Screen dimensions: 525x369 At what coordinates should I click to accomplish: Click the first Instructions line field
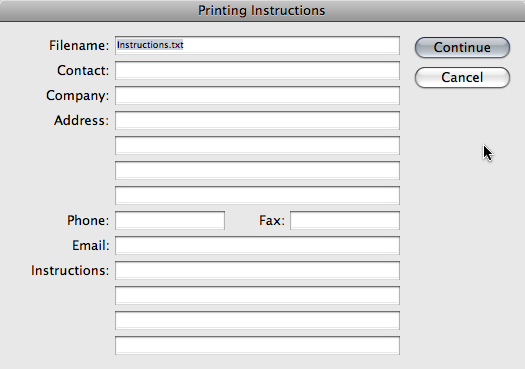(x=257, y=270)
